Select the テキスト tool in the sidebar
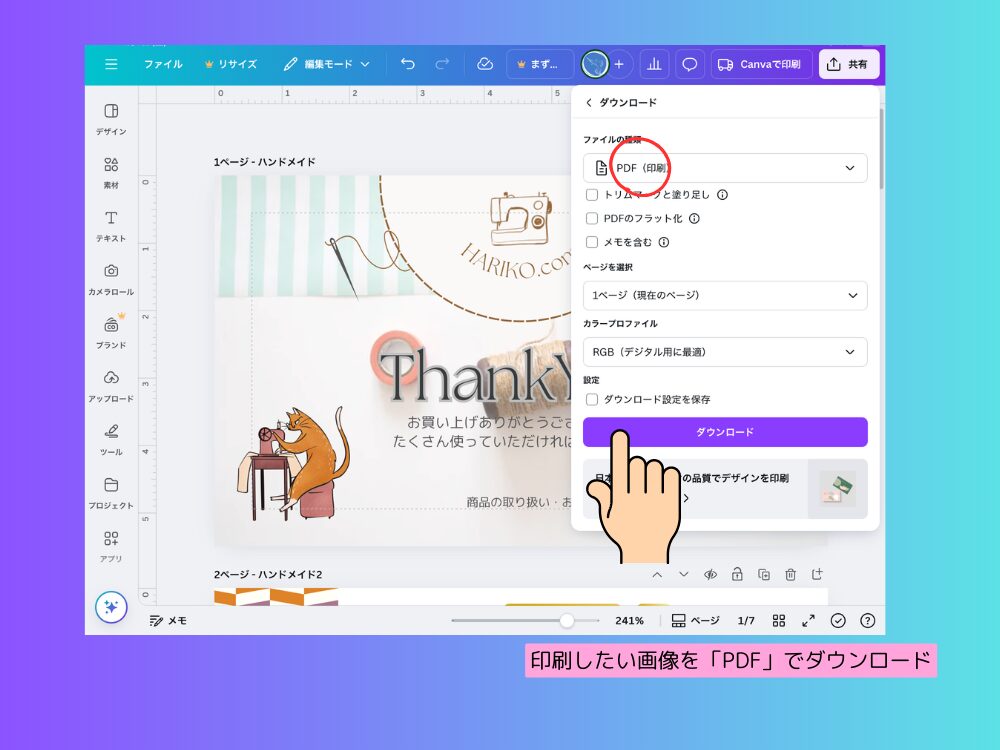The height and width of the screenshot is (750, 1000). click(111, 226)
